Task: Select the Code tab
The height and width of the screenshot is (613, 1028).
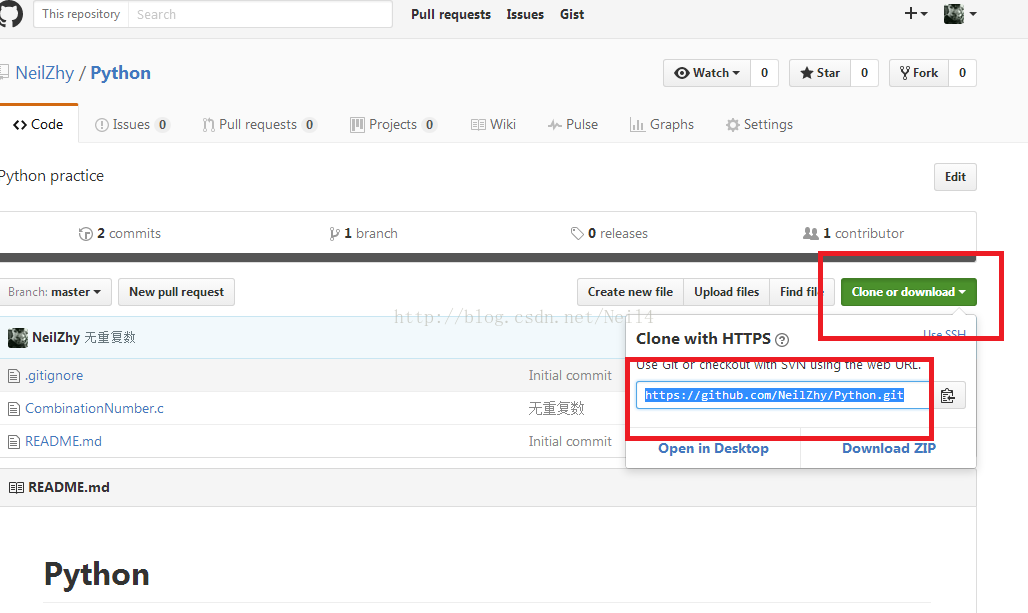Action: [39, 124]
